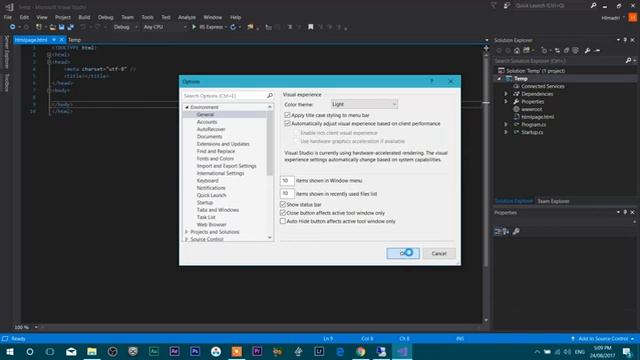Click items shown in recently used files field
The width and height of the screenshot is (640, 360).
pyautogui.click(x=287, y=193)
